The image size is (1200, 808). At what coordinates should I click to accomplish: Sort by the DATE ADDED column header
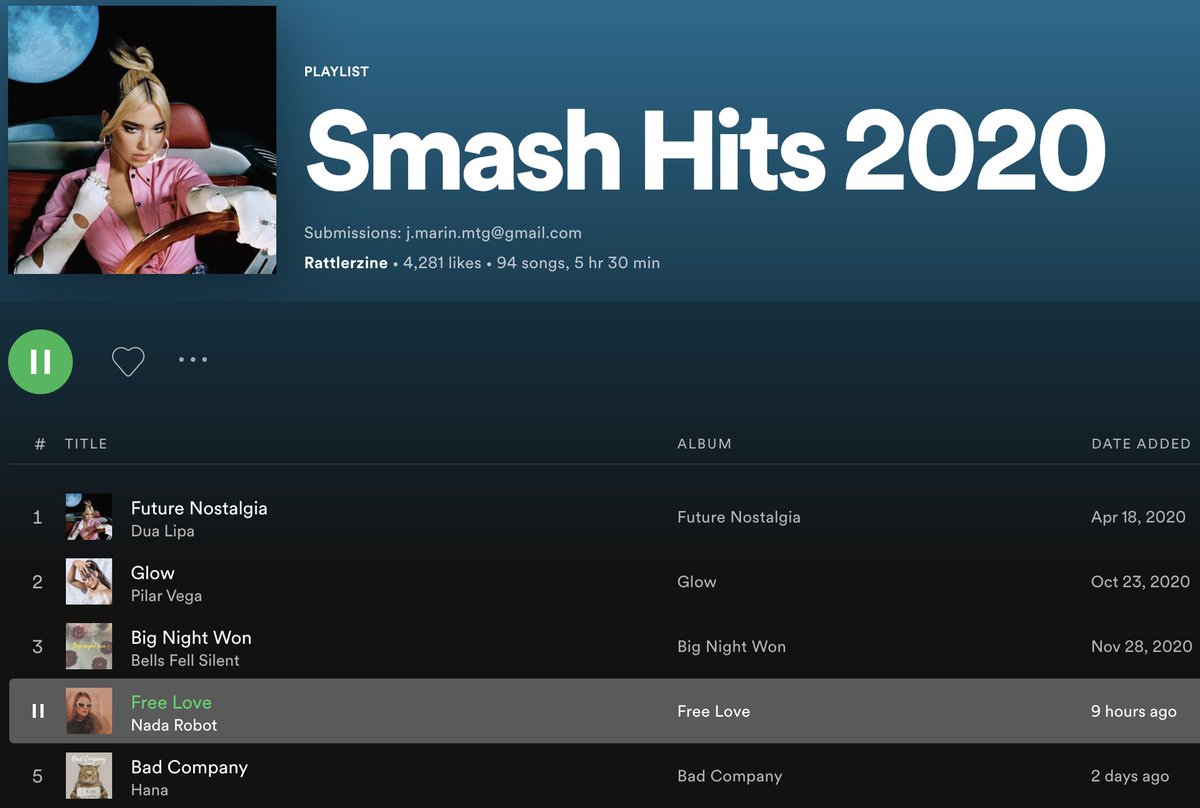[x=1141, y=443]
